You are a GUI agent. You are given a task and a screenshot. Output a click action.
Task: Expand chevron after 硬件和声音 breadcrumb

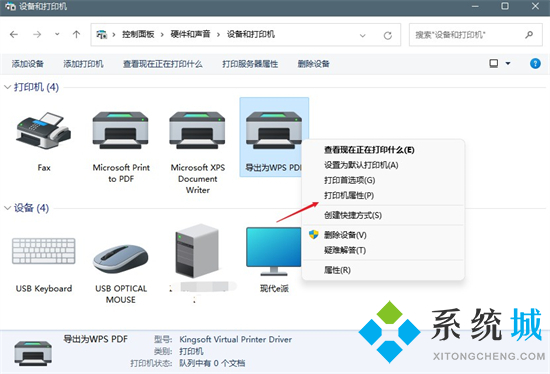click(x=218, y=34)
